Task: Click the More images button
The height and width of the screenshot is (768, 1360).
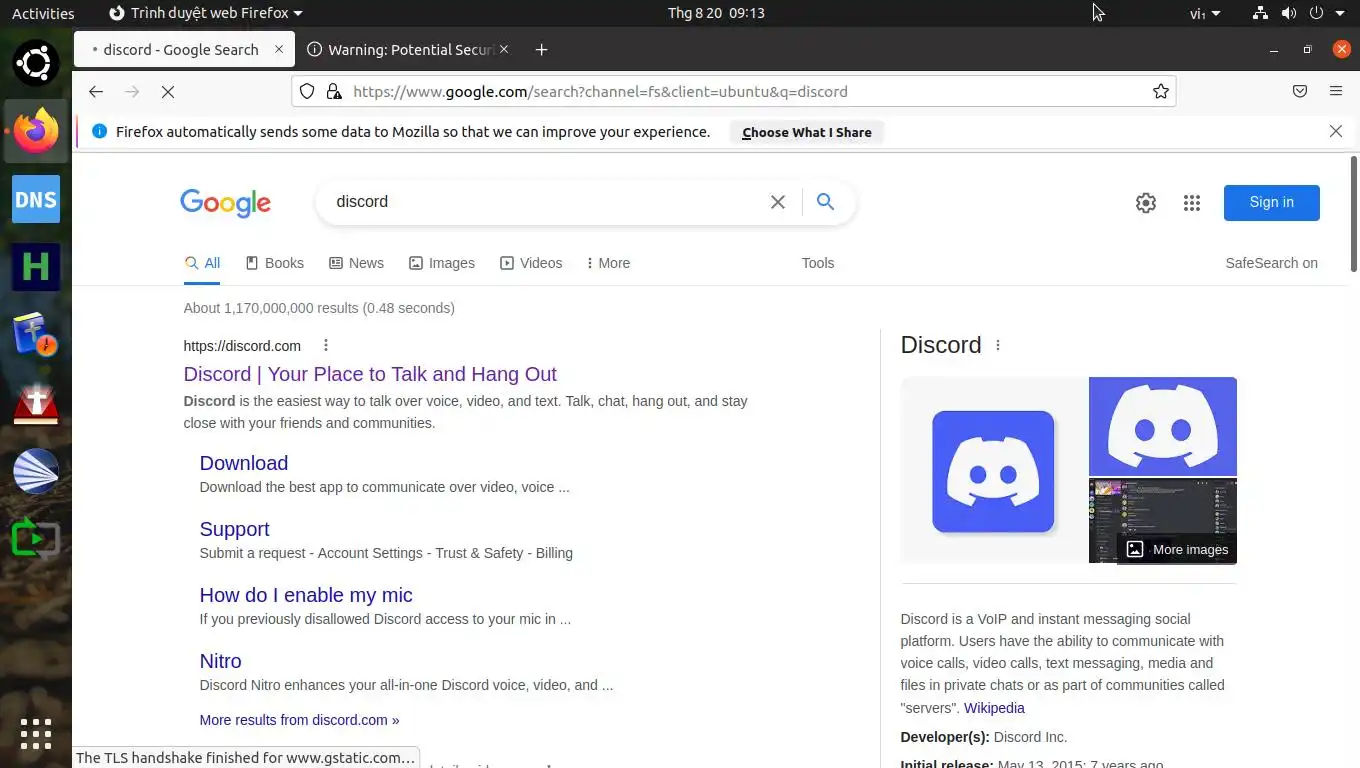Action: (1177, 549)
